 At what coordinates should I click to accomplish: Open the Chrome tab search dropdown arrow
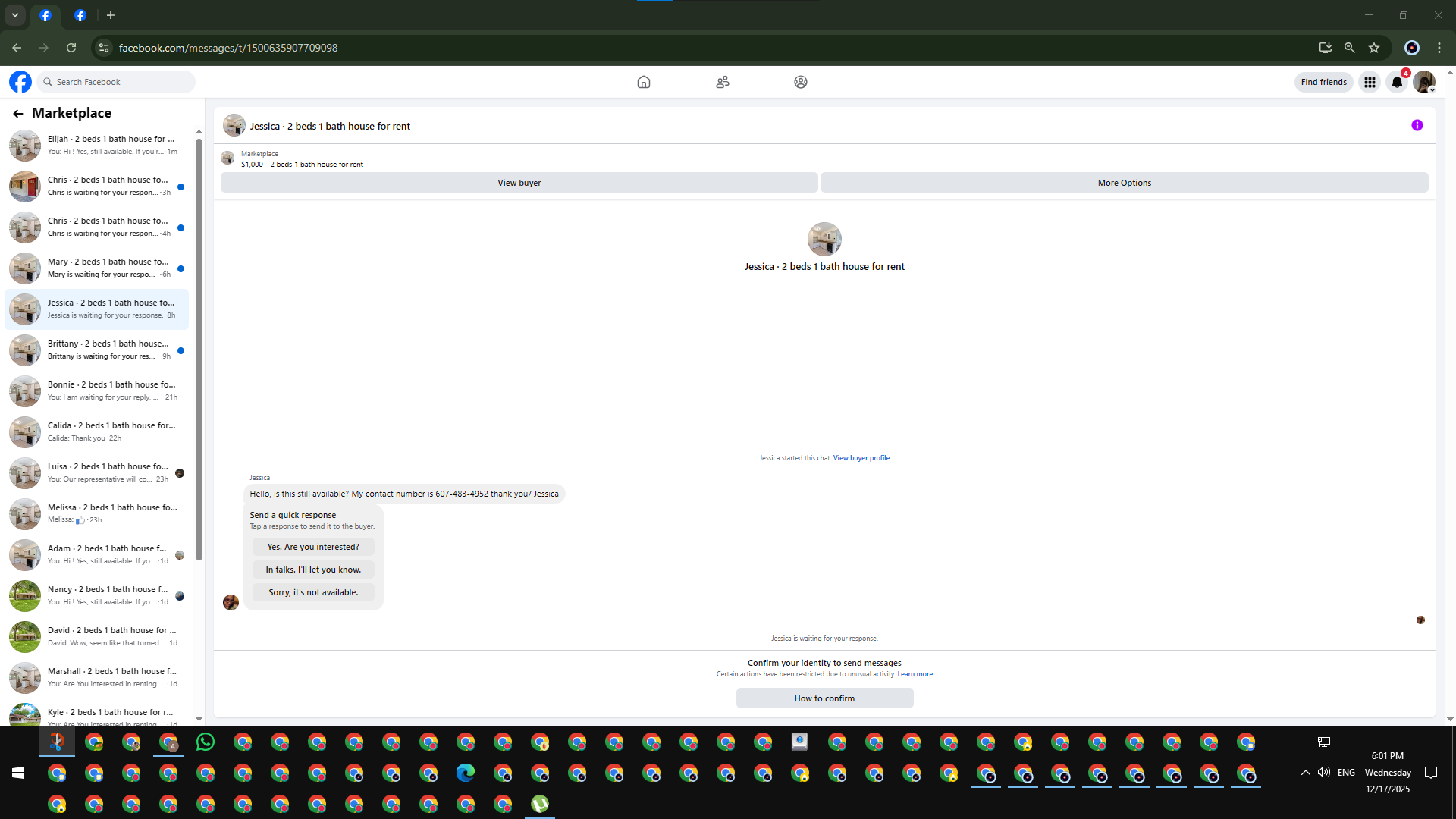point(15,15)
